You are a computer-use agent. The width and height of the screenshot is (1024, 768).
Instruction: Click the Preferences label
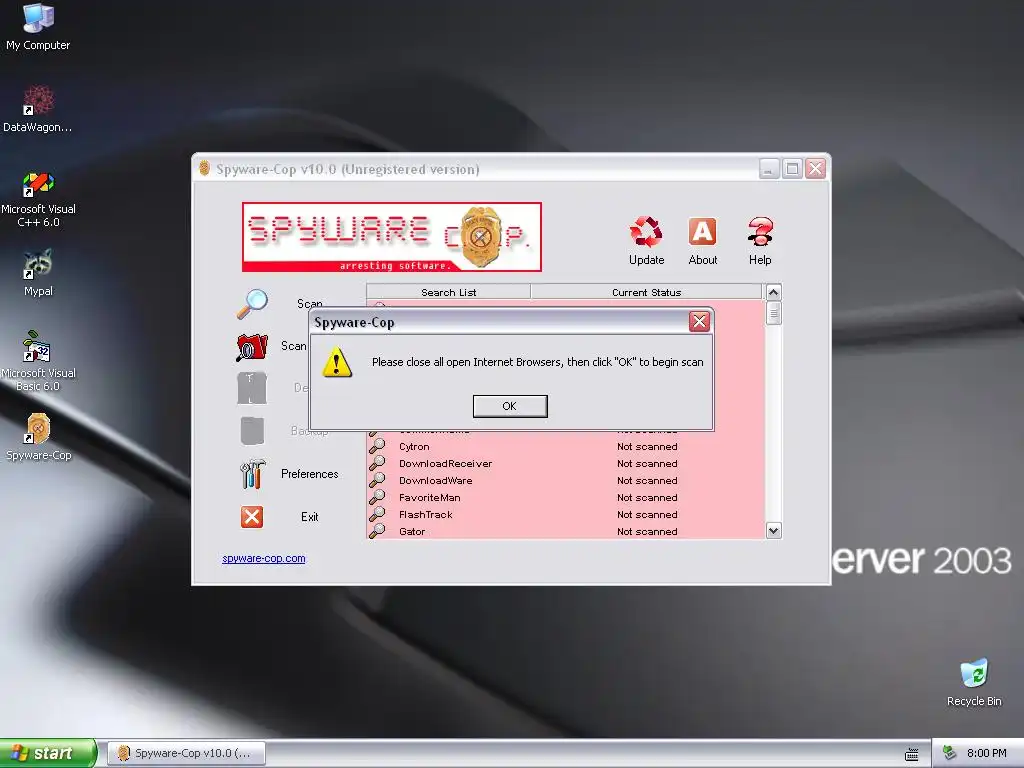[x=310, y=474]
